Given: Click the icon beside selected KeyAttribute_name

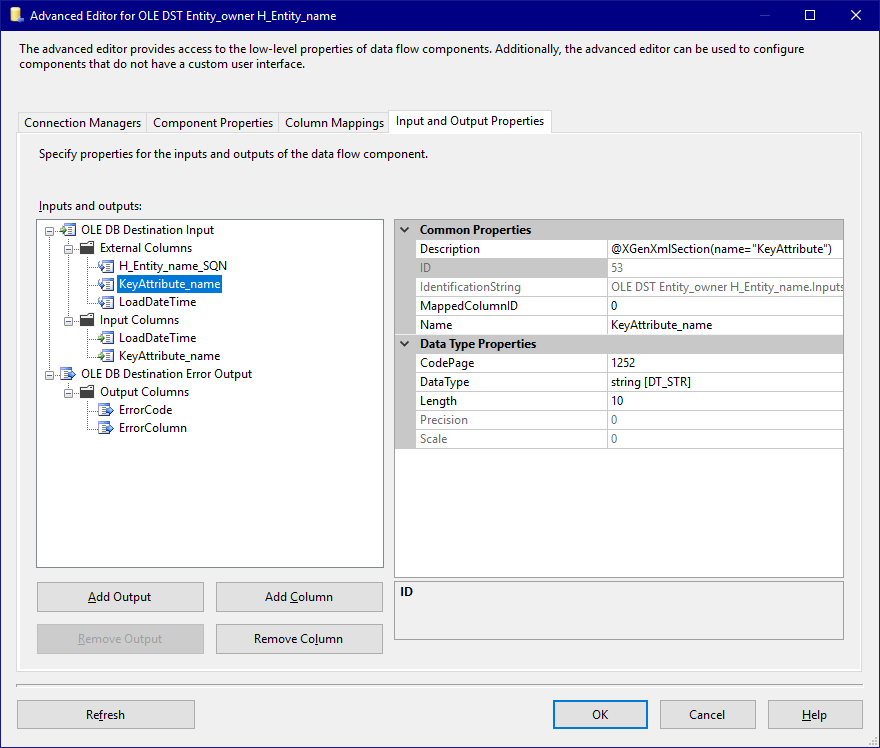Looking at the screenshot, I should pos(106,284).
